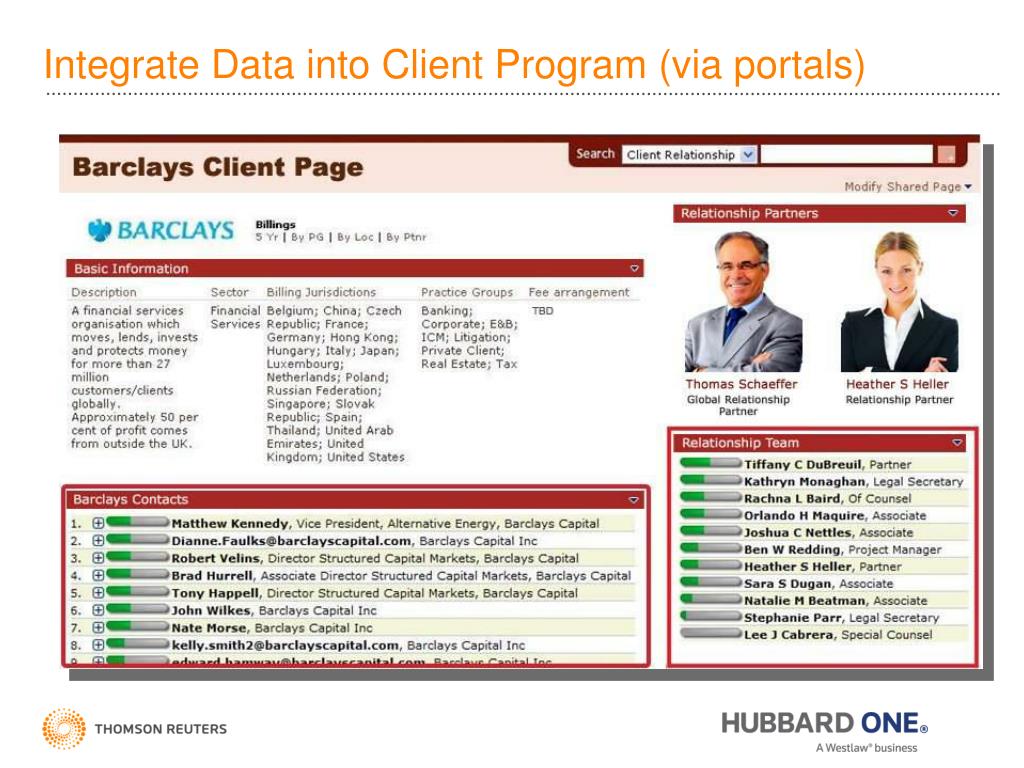Click Tiffany C DuBreuil's relationship strength bar
The height and width of the screenshot is (768, 1024).
pos(711,463)
